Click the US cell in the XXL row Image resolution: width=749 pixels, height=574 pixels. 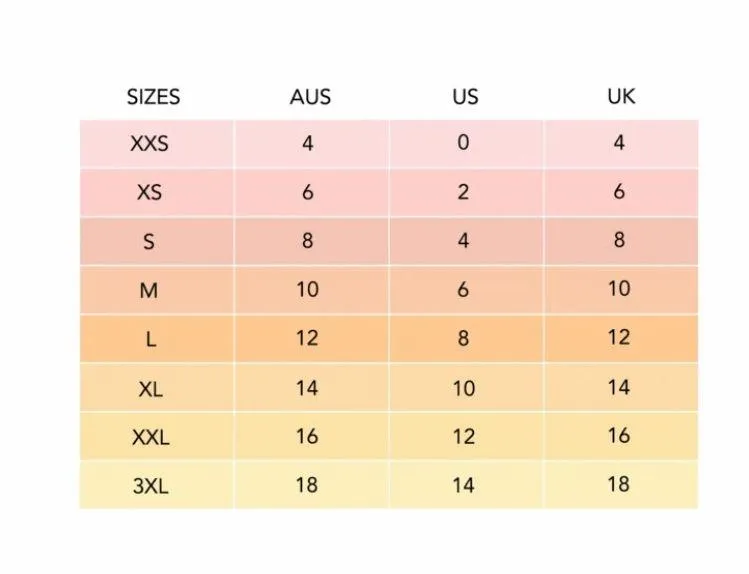[x=463, y=437]
